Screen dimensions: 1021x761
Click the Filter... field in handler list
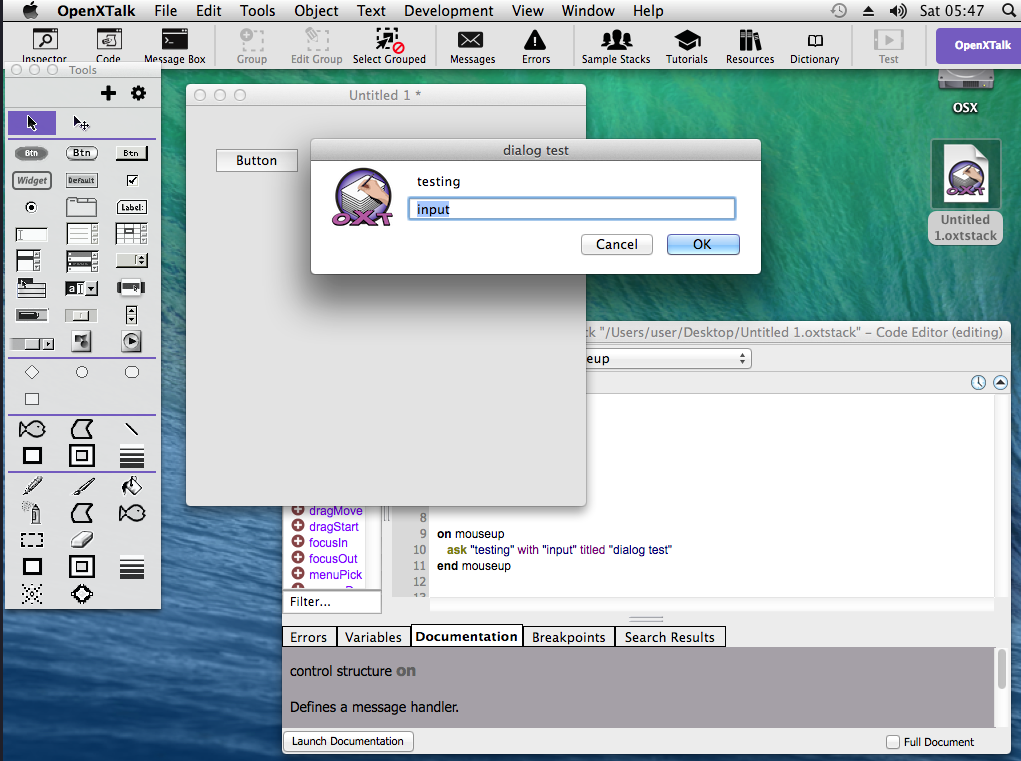click(332, 602)
